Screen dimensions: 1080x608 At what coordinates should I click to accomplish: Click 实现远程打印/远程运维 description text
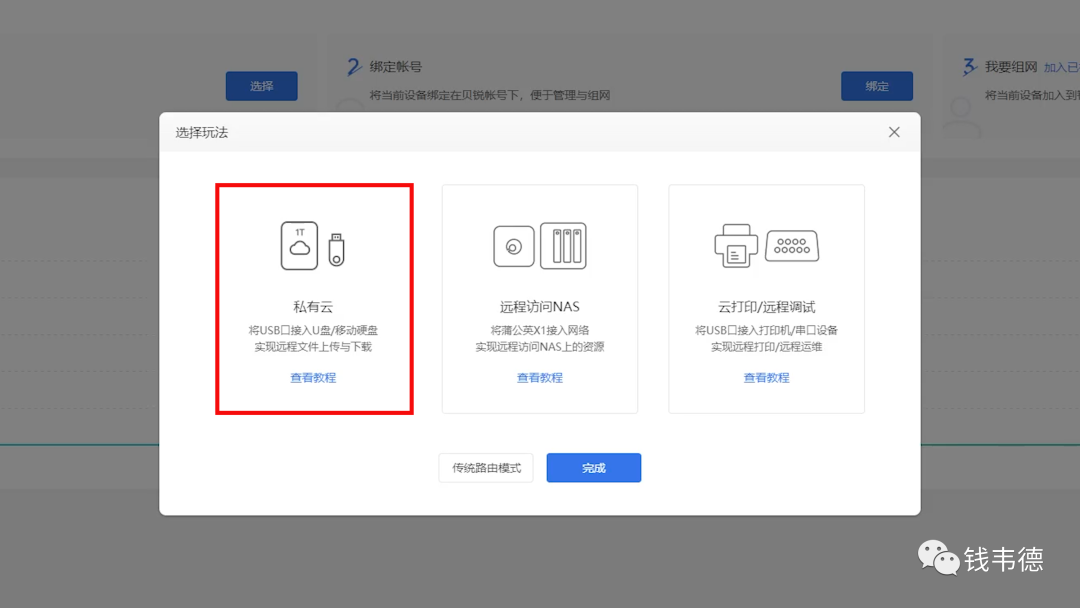(767, 347)
